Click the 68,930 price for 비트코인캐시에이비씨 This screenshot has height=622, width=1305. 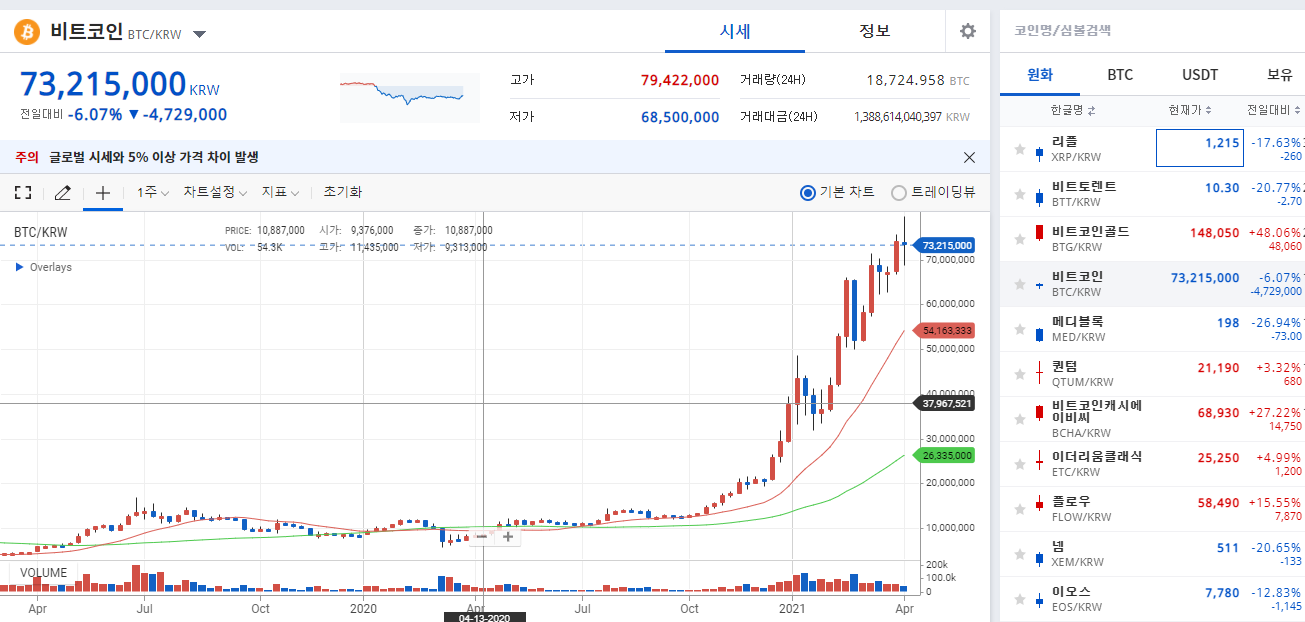coord(1218,412)
